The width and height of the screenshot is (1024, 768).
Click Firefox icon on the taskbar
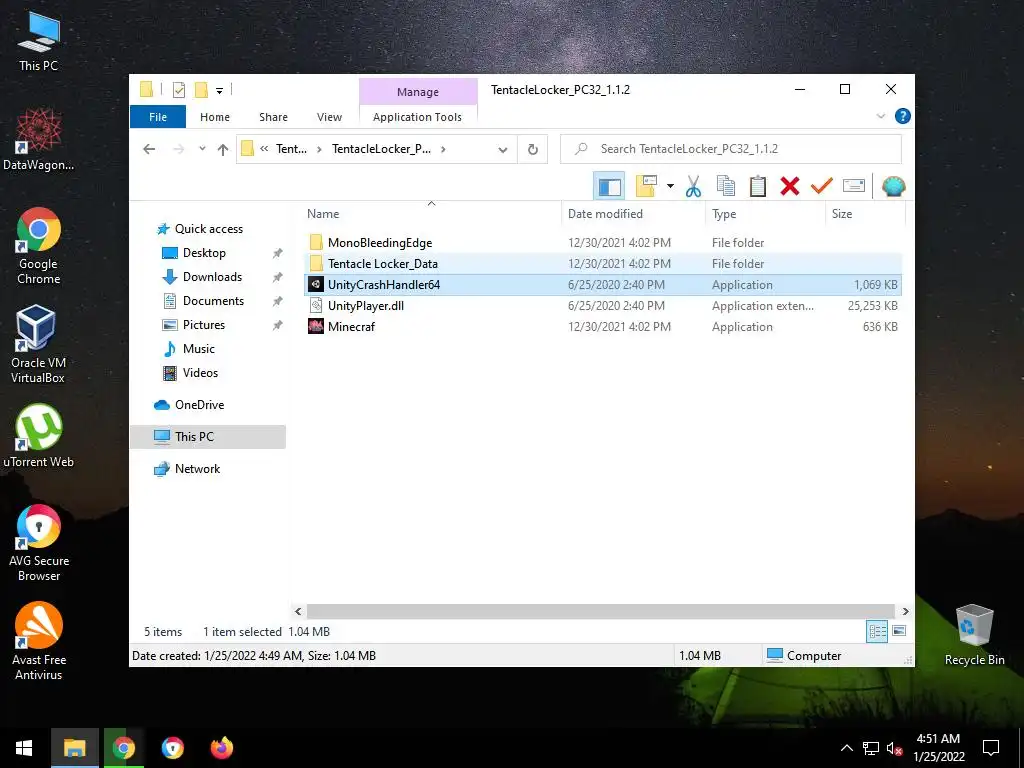[x=222, y=748]
